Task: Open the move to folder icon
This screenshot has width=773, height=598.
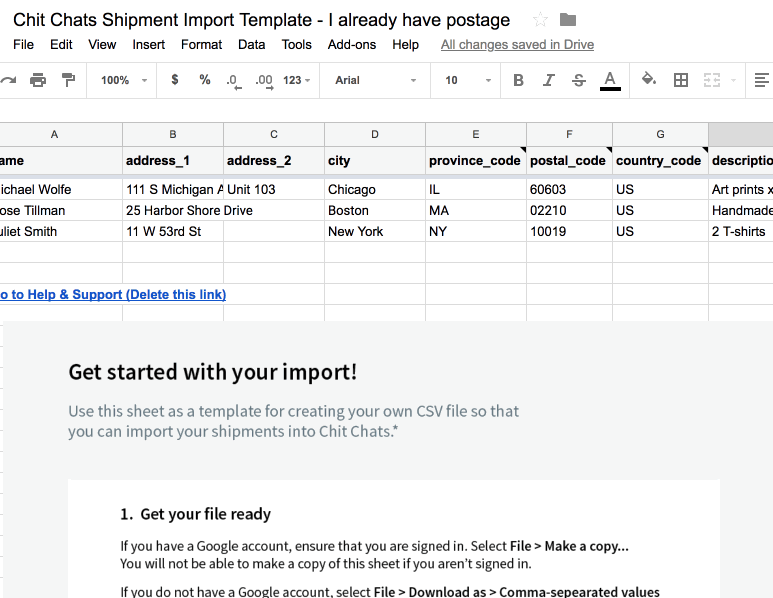Action: pyautogui.click(x=568, y=20)
